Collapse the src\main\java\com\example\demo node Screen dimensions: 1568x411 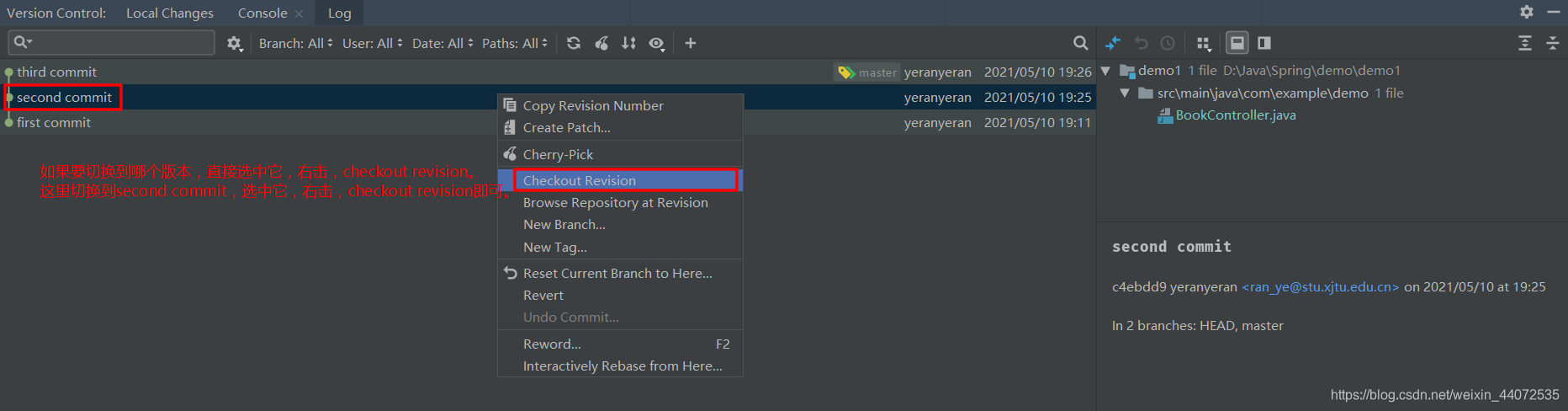(x=1125, y=93)
